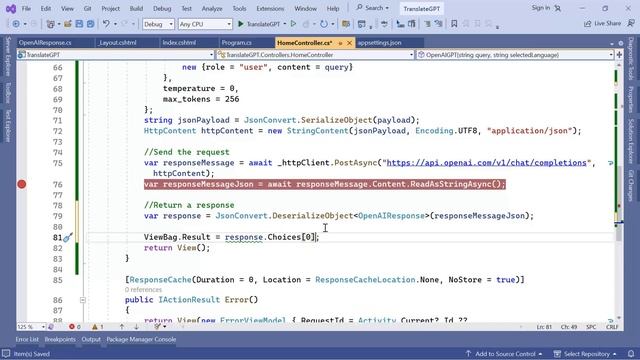
Task: Save the current file with Save icon
Action: 79,24
